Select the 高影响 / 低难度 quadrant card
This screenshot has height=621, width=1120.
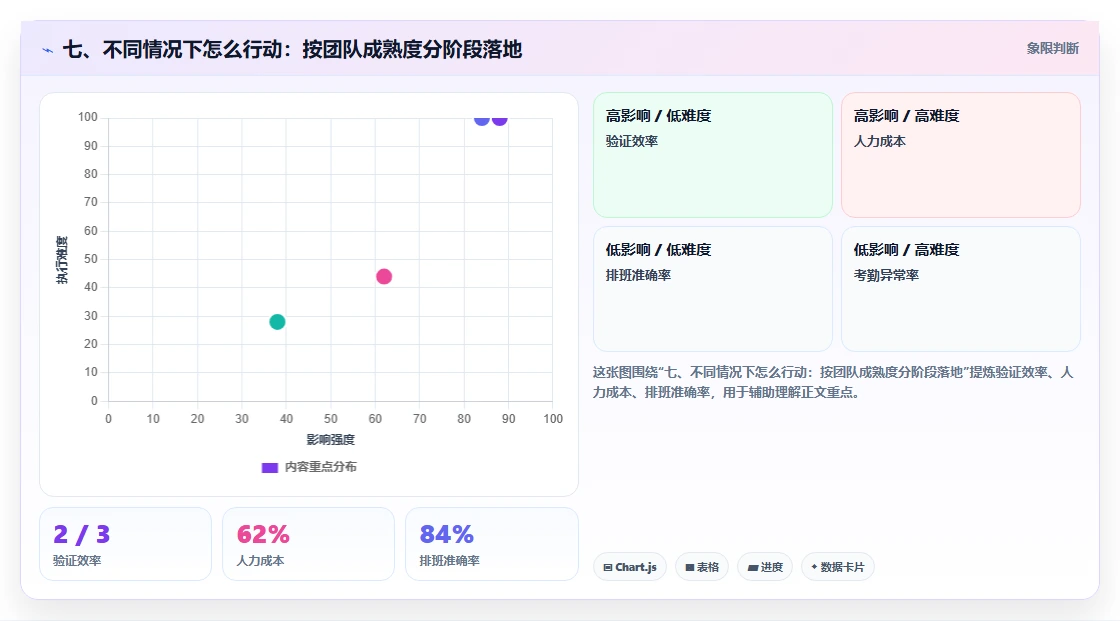pyautogui.click(x=713, y=155)
